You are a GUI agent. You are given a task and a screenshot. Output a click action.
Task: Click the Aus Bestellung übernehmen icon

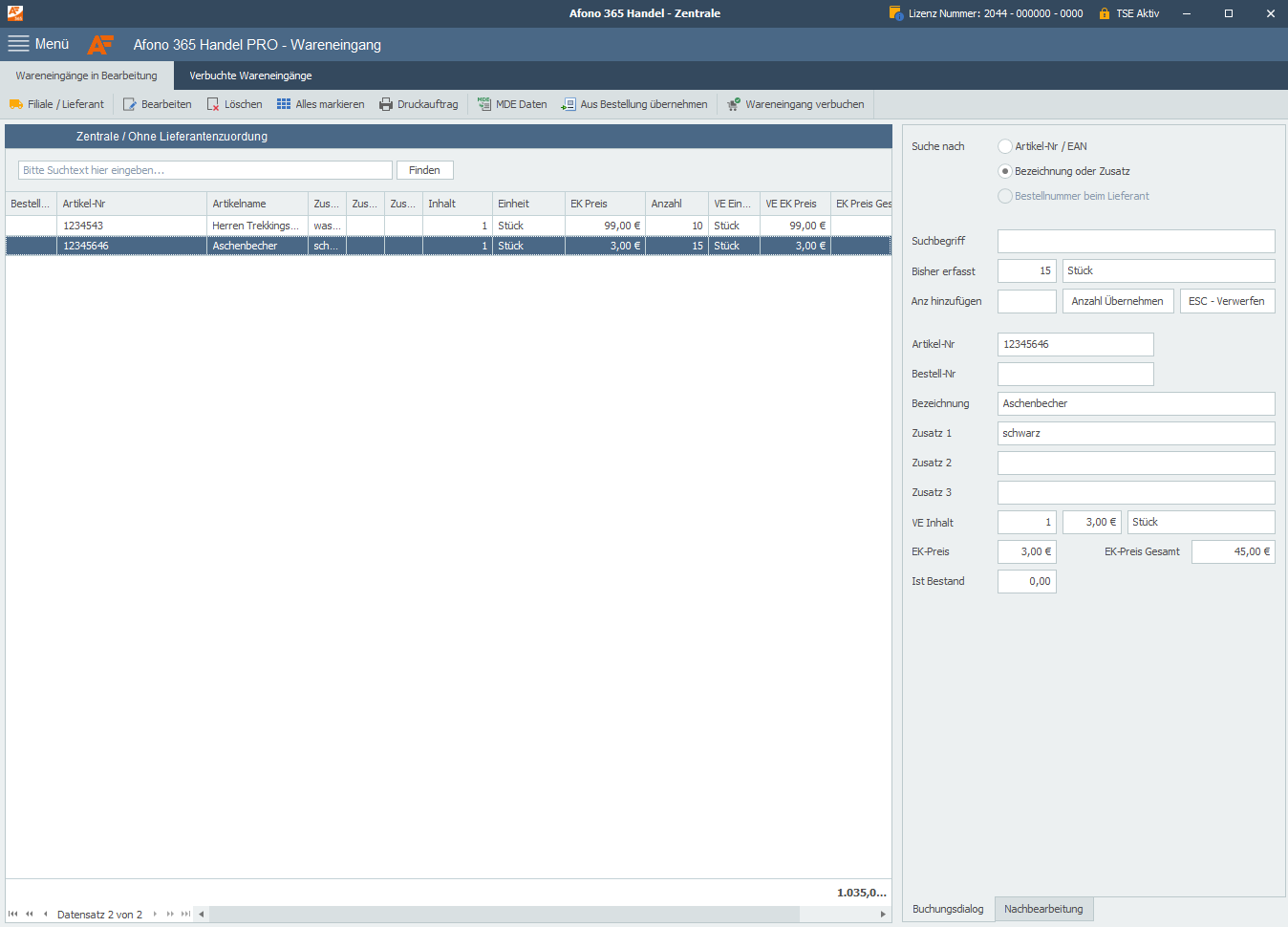(569, 104)
